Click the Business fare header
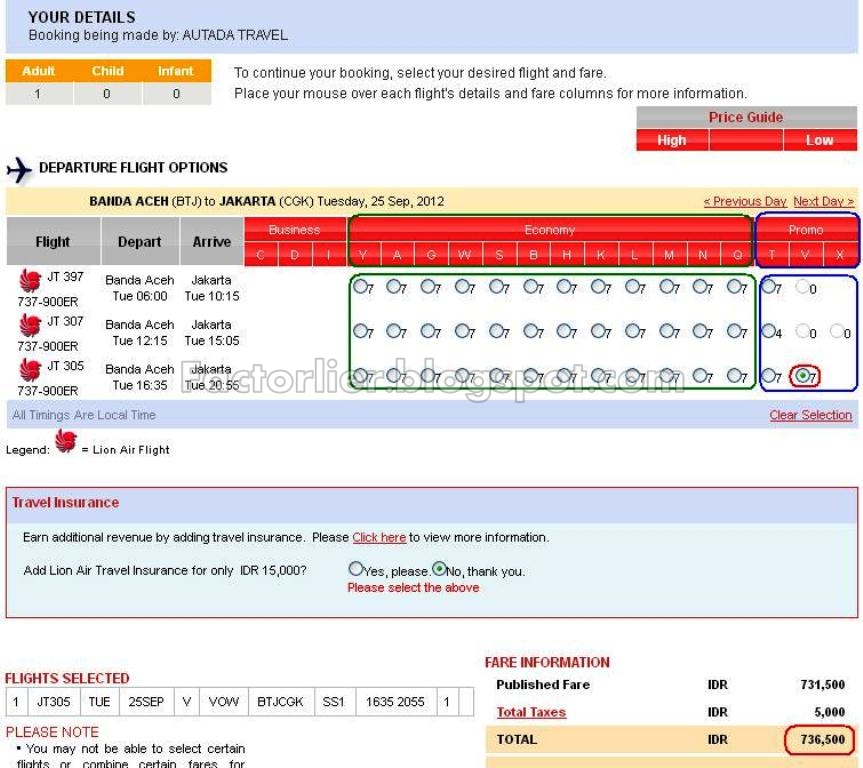This screenshot has width=863, height=768. tap(294, 230)
